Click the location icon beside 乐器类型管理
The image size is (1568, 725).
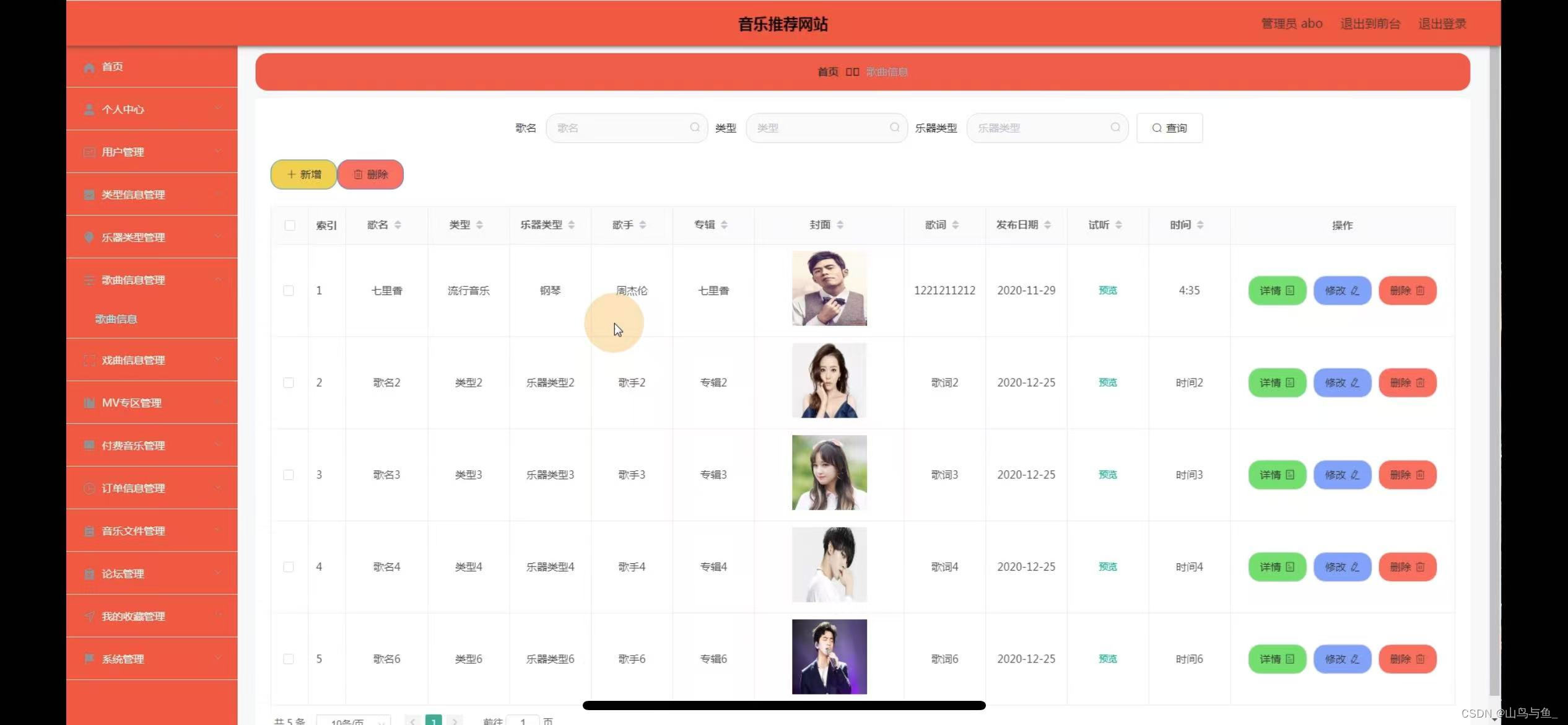tap(89, 237)
